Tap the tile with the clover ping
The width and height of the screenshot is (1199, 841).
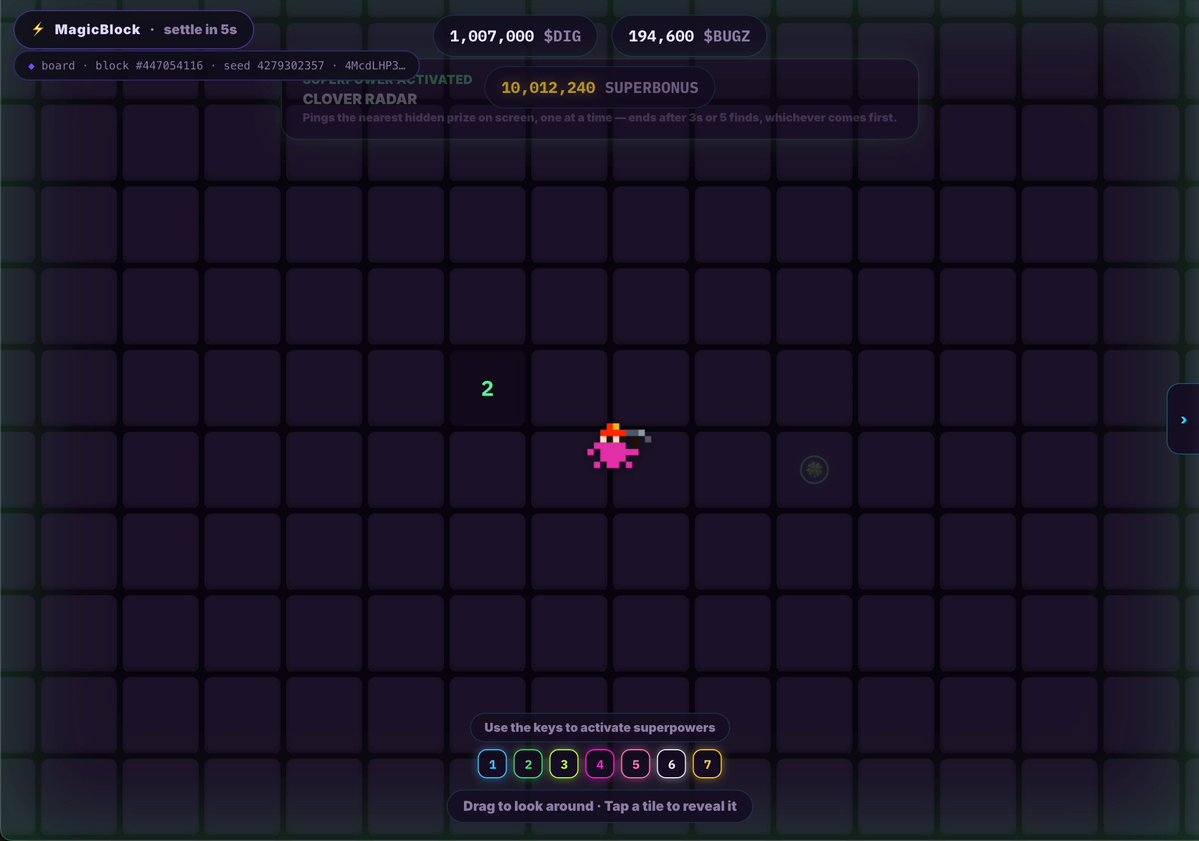(814, 469)
